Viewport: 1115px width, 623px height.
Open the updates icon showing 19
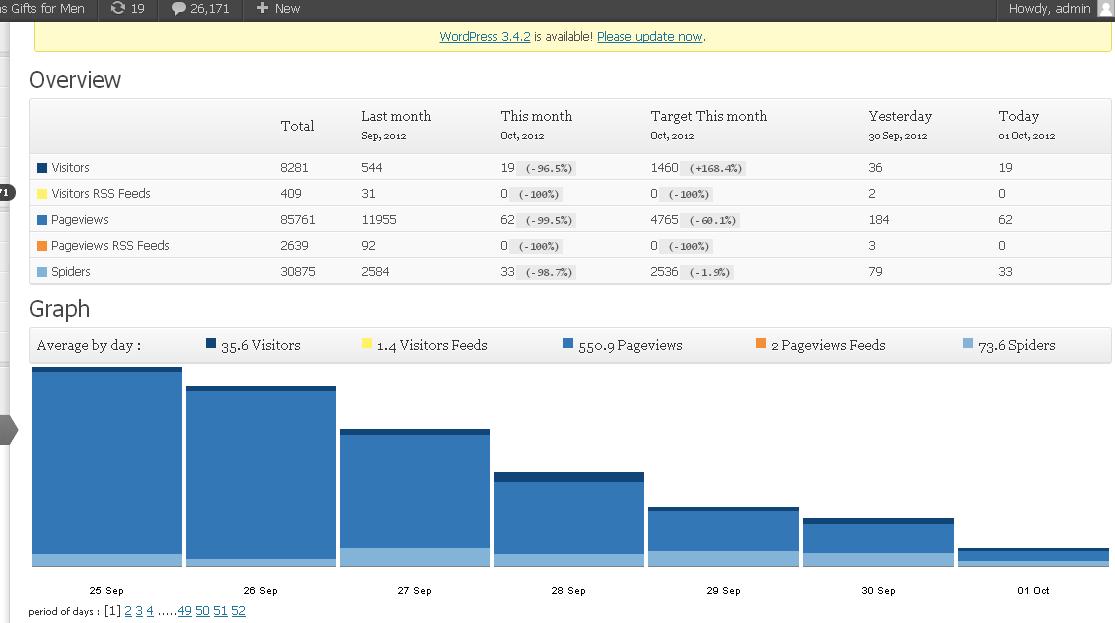point(128,9)
